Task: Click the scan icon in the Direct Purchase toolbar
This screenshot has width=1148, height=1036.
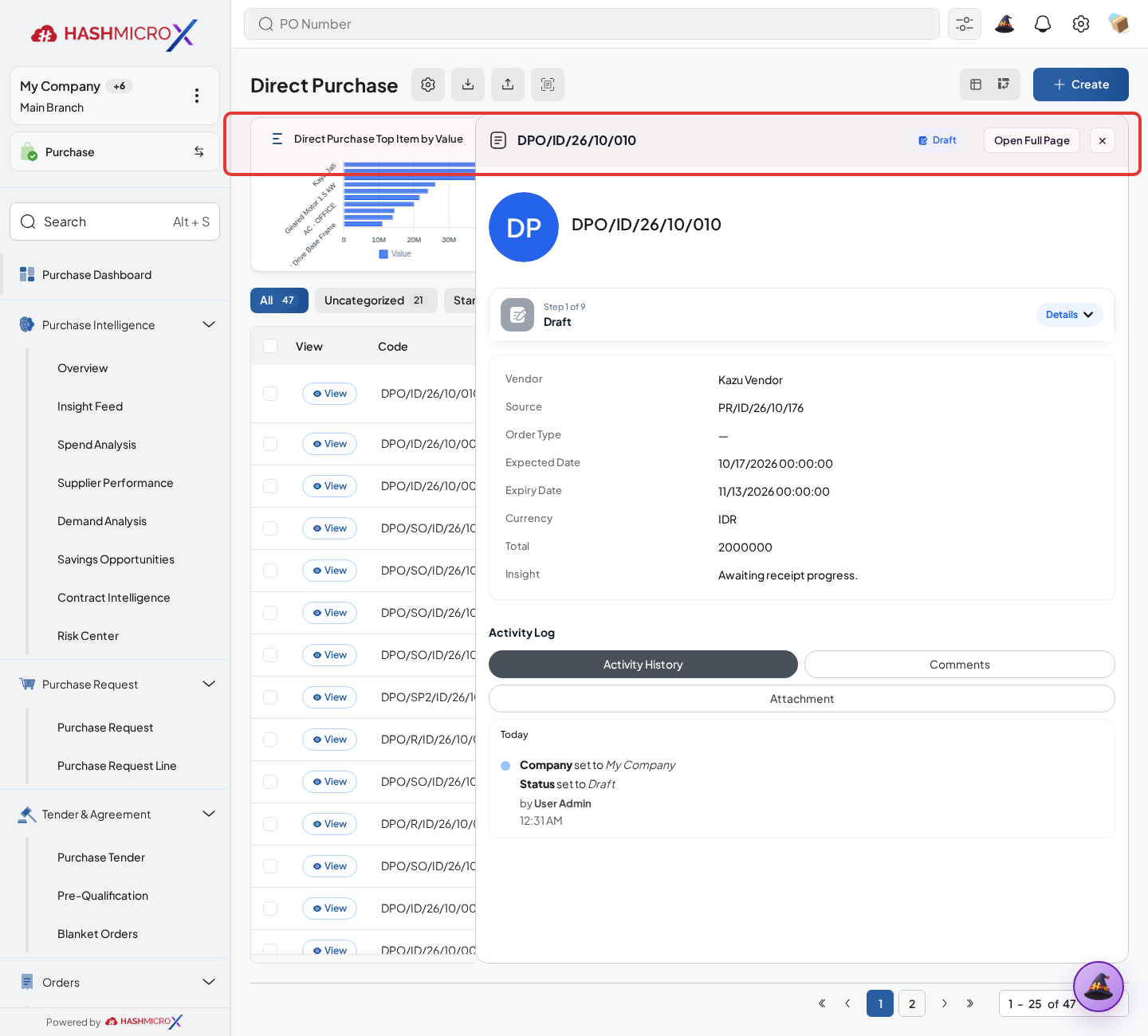Action: point(548,84)
